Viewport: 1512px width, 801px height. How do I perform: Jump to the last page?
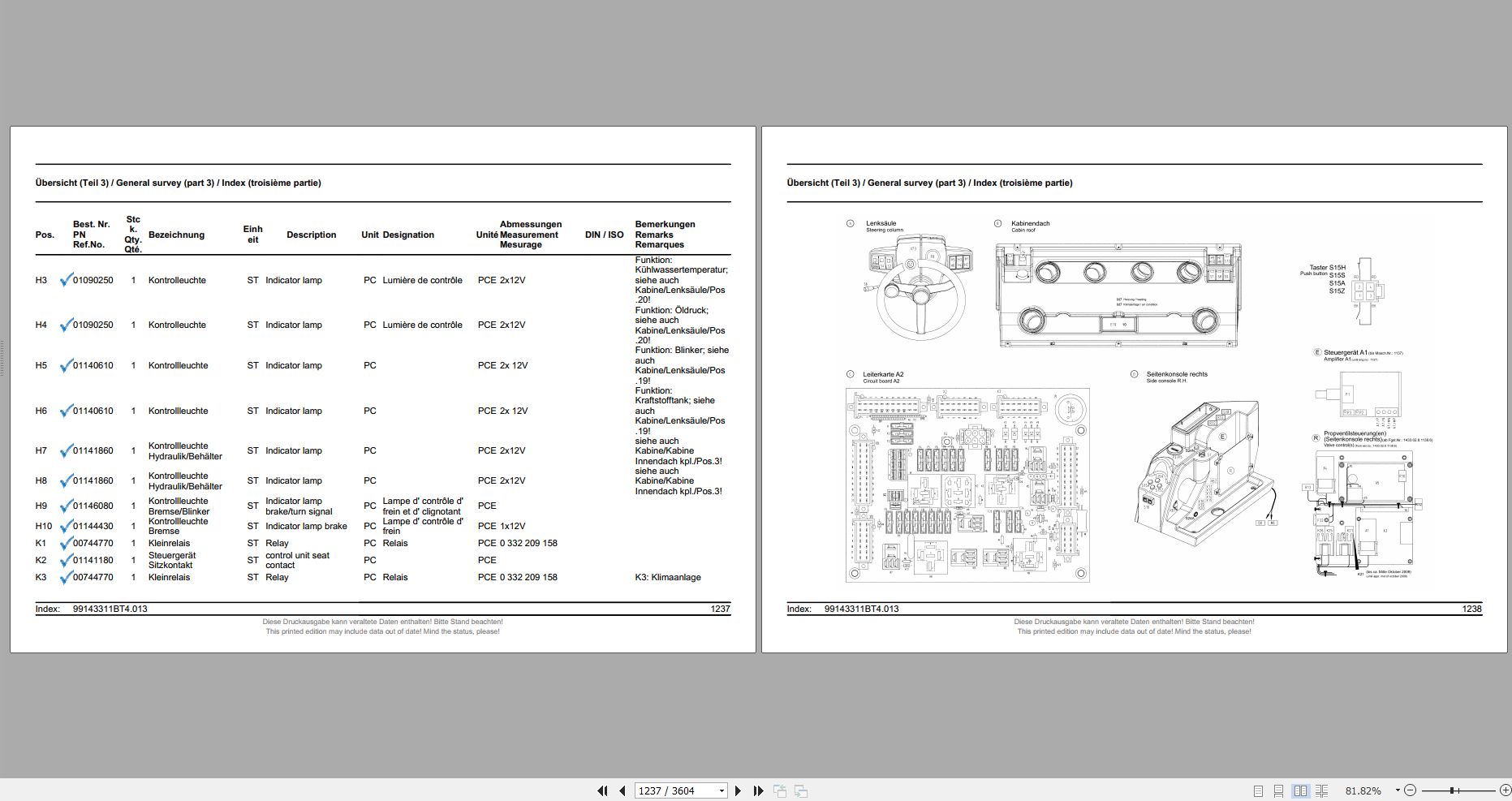(x=758, y=790)
